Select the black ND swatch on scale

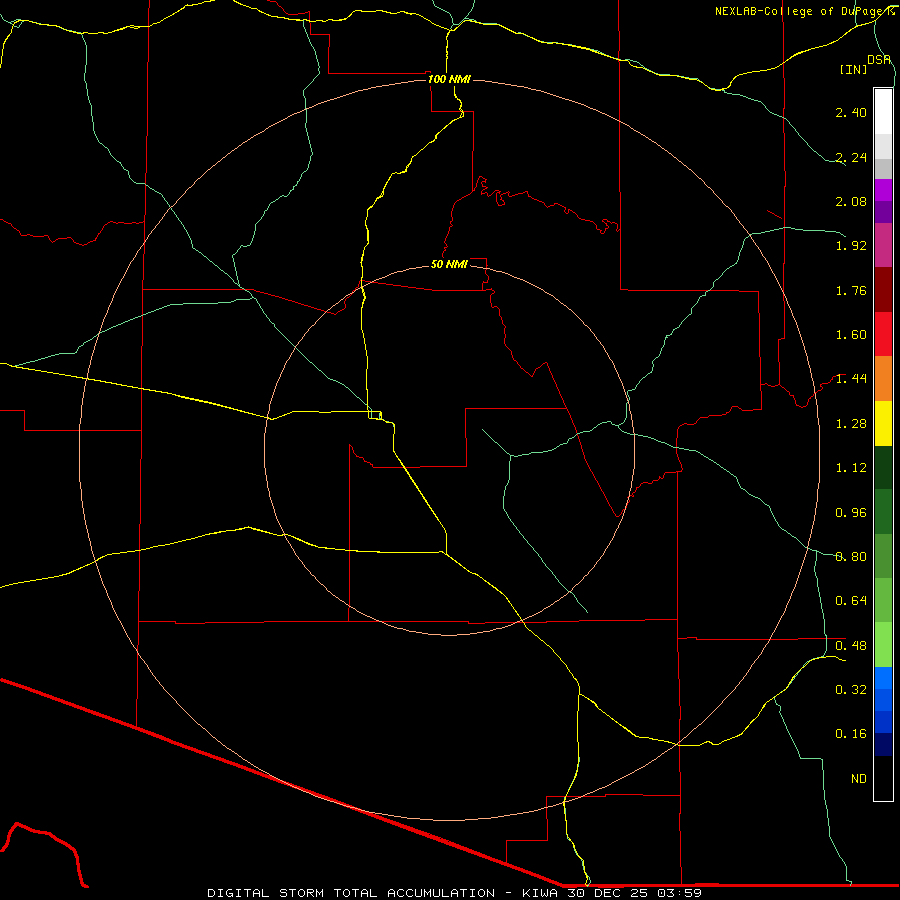883,778
